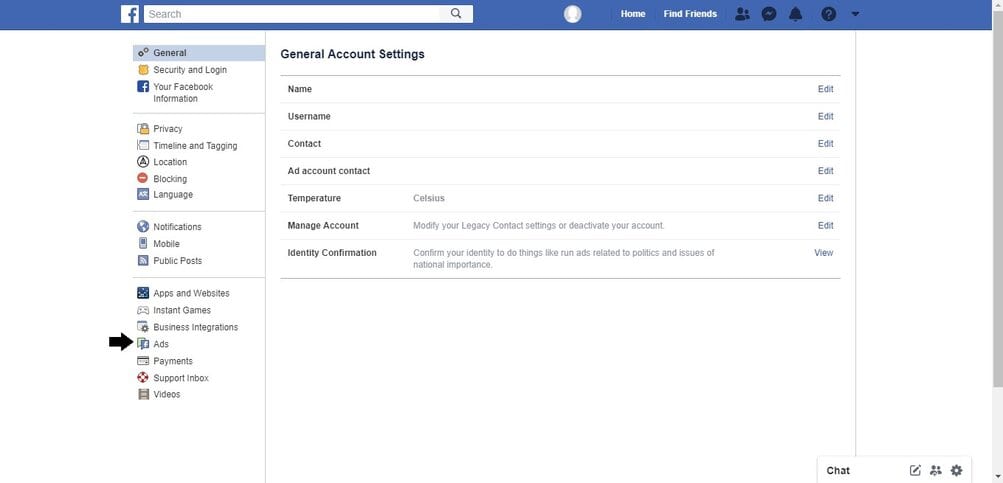The width and height of the screenshot is (1003, 483).
Task: Open the Notifications bell icon
Action: 797,14
